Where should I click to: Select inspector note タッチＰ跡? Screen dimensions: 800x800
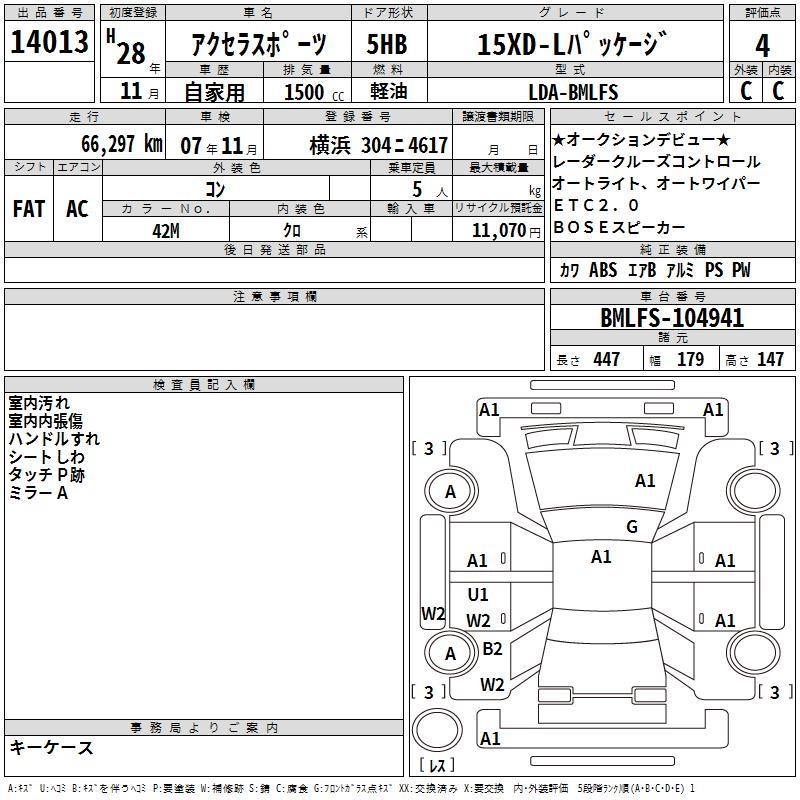[x=46, y=475]
